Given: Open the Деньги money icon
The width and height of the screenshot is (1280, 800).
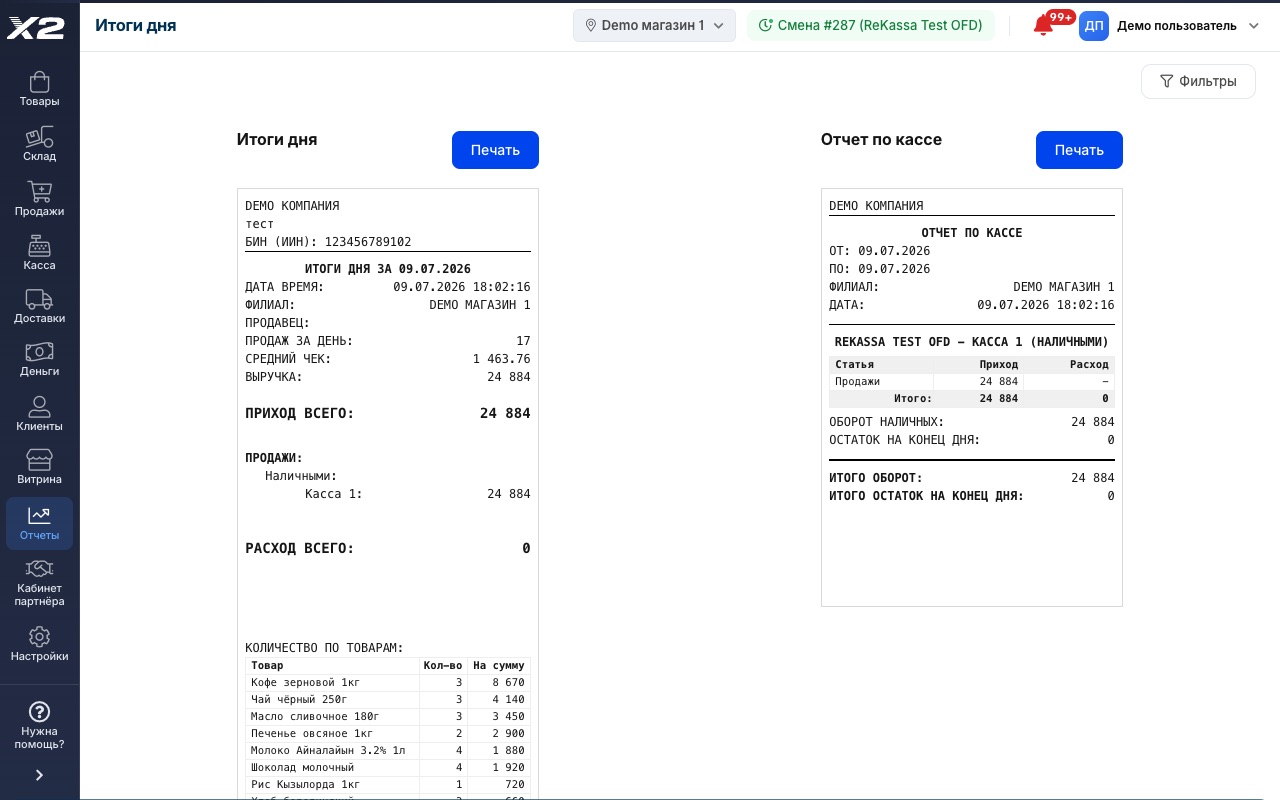Looking at the screenshot, I should coord(39,352).
